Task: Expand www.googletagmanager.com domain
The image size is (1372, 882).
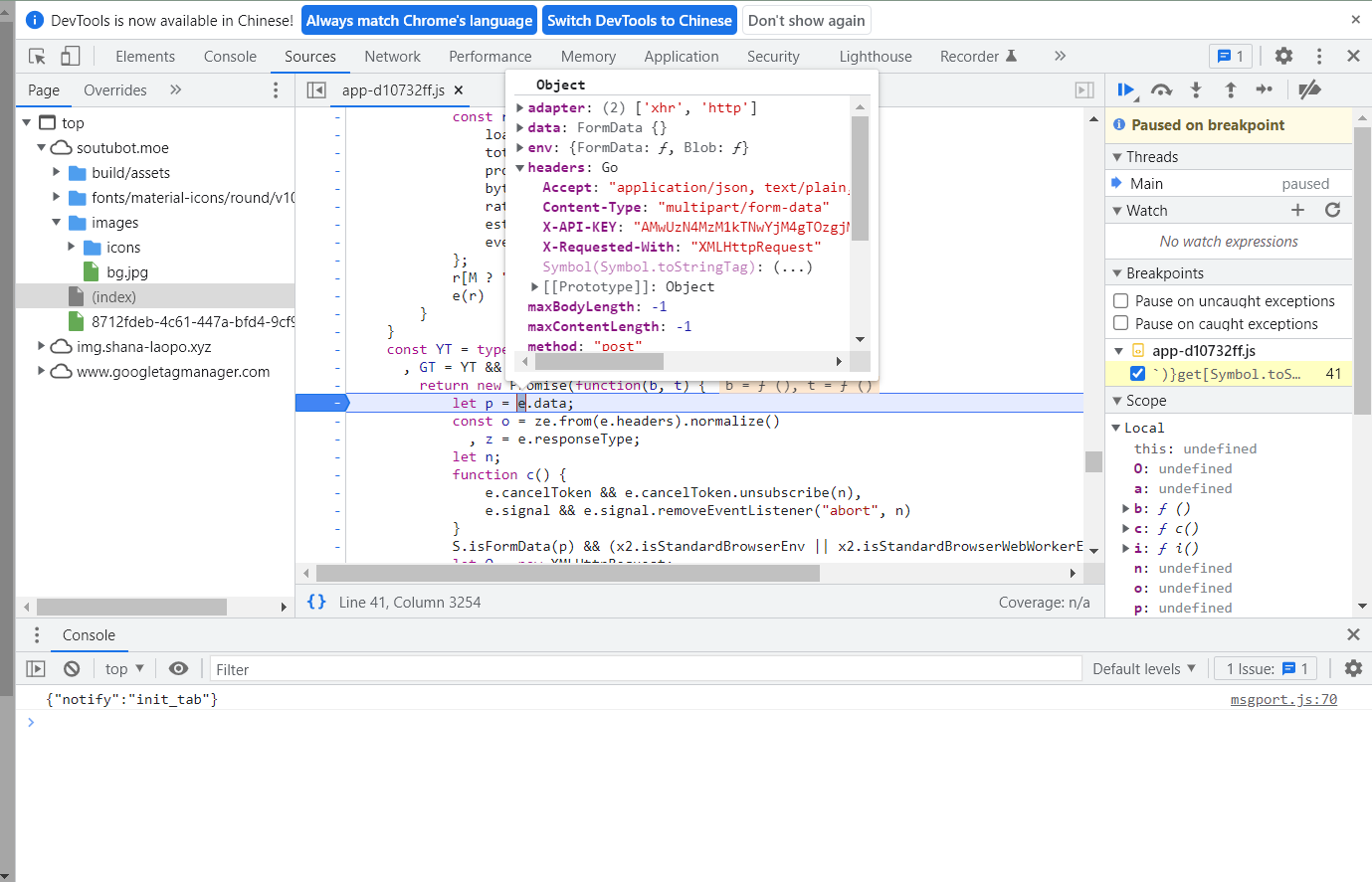Action: (42, 372)
